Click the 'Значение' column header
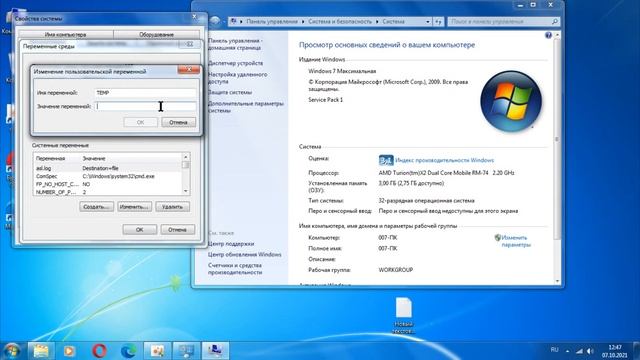 (x=131, y=158)
